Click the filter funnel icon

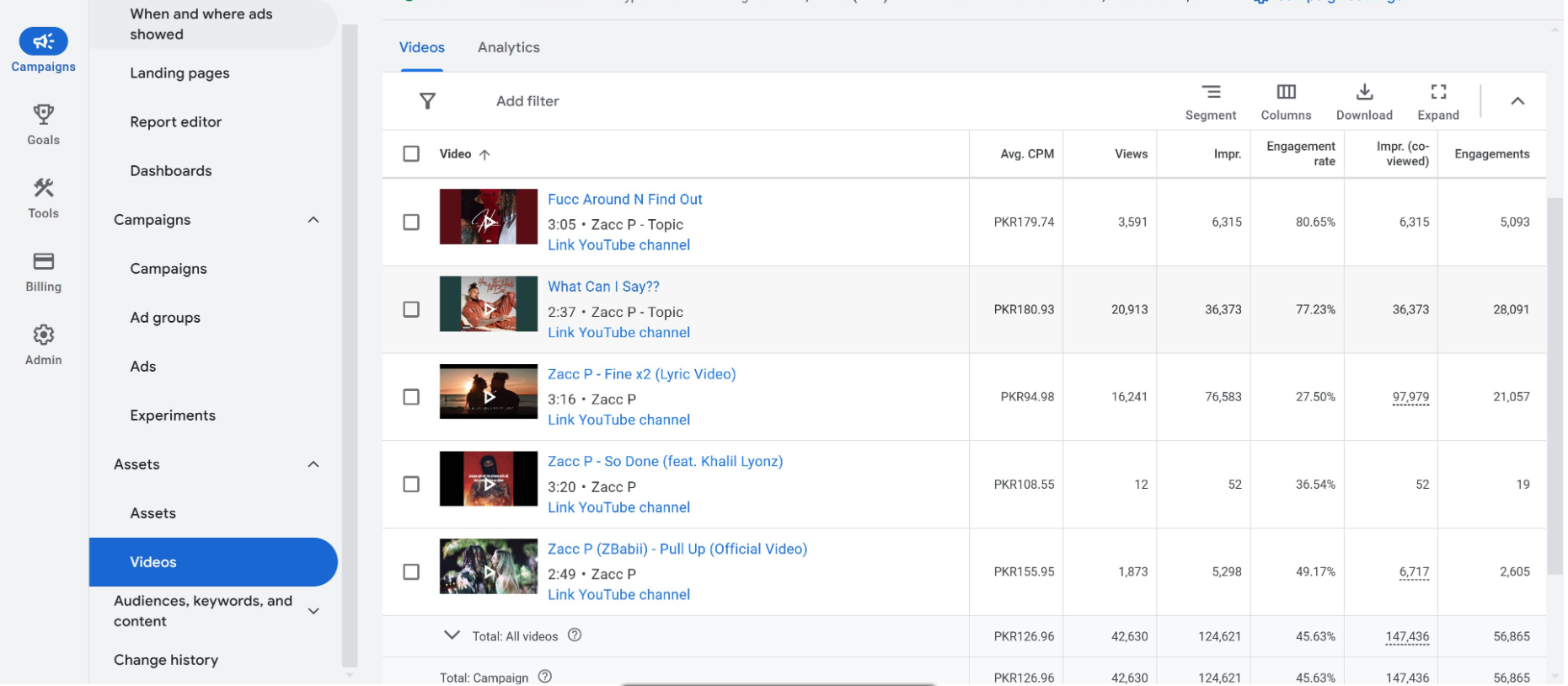[428, 101]
